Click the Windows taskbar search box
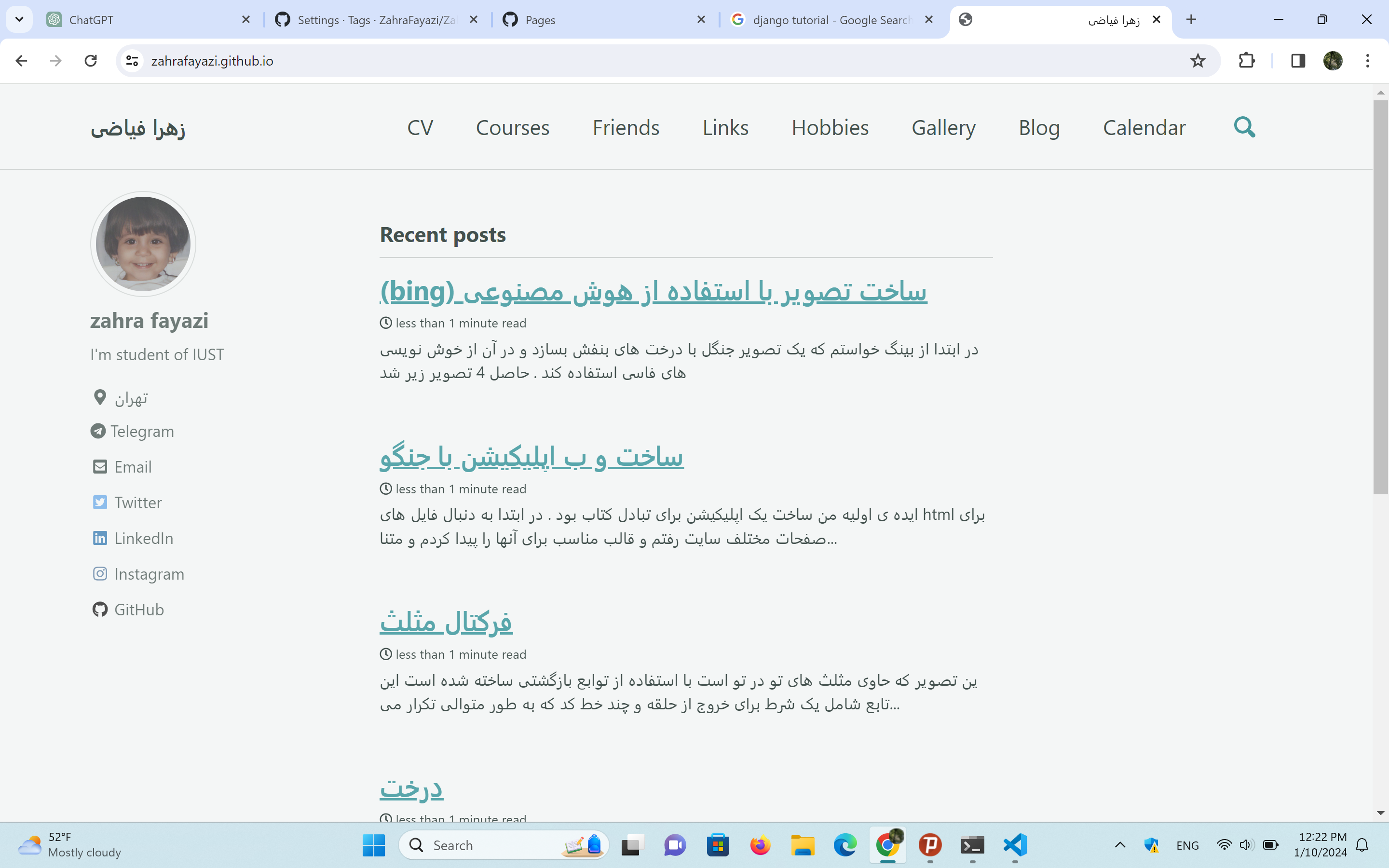 [493, 845]
